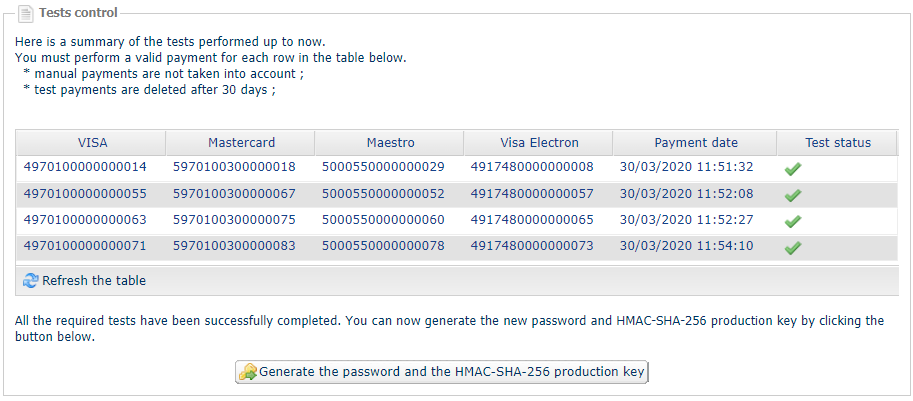Click the Maestro column header

[390, 143]
